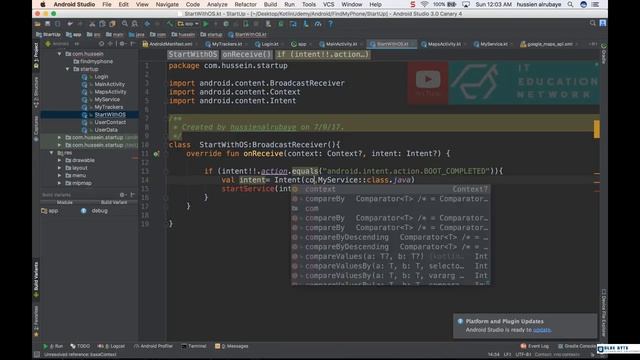Click the Replace toolbar icon
Screen dimensions: 640x360
[x=134, y=24]
